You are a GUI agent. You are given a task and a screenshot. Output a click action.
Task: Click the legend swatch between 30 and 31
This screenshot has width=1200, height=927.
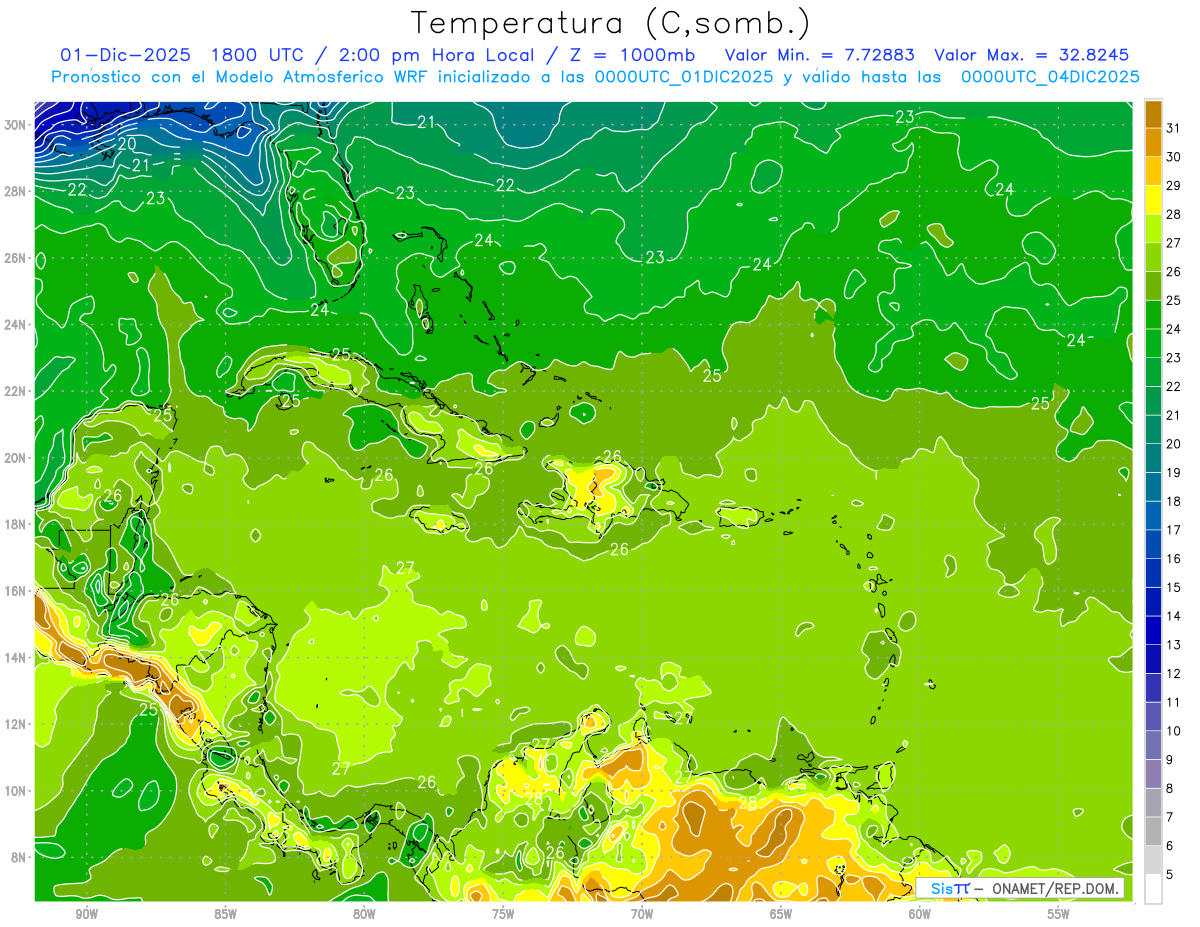point(1153,142)
